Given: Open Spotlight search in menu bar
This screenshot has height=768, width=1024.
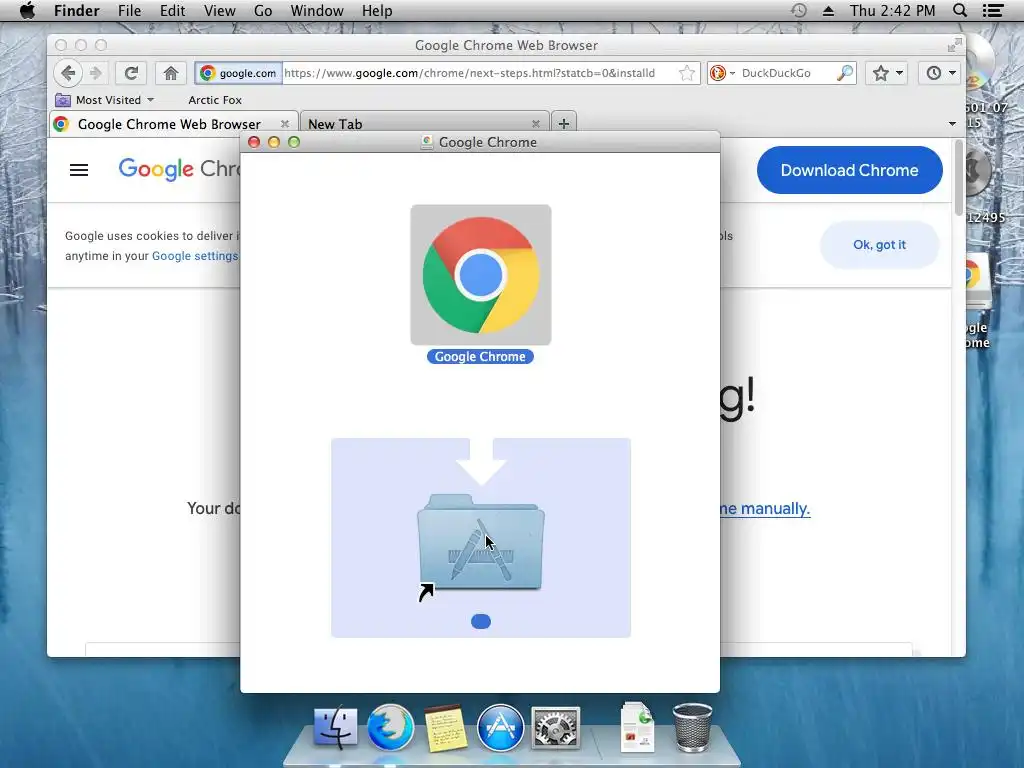Looking at the screenshot, I should 960,10.
